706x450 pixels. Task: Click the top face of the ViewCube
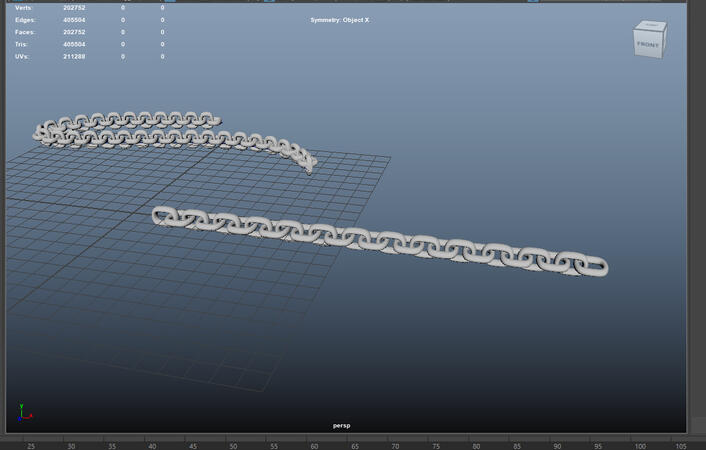(x=651, y=26)
